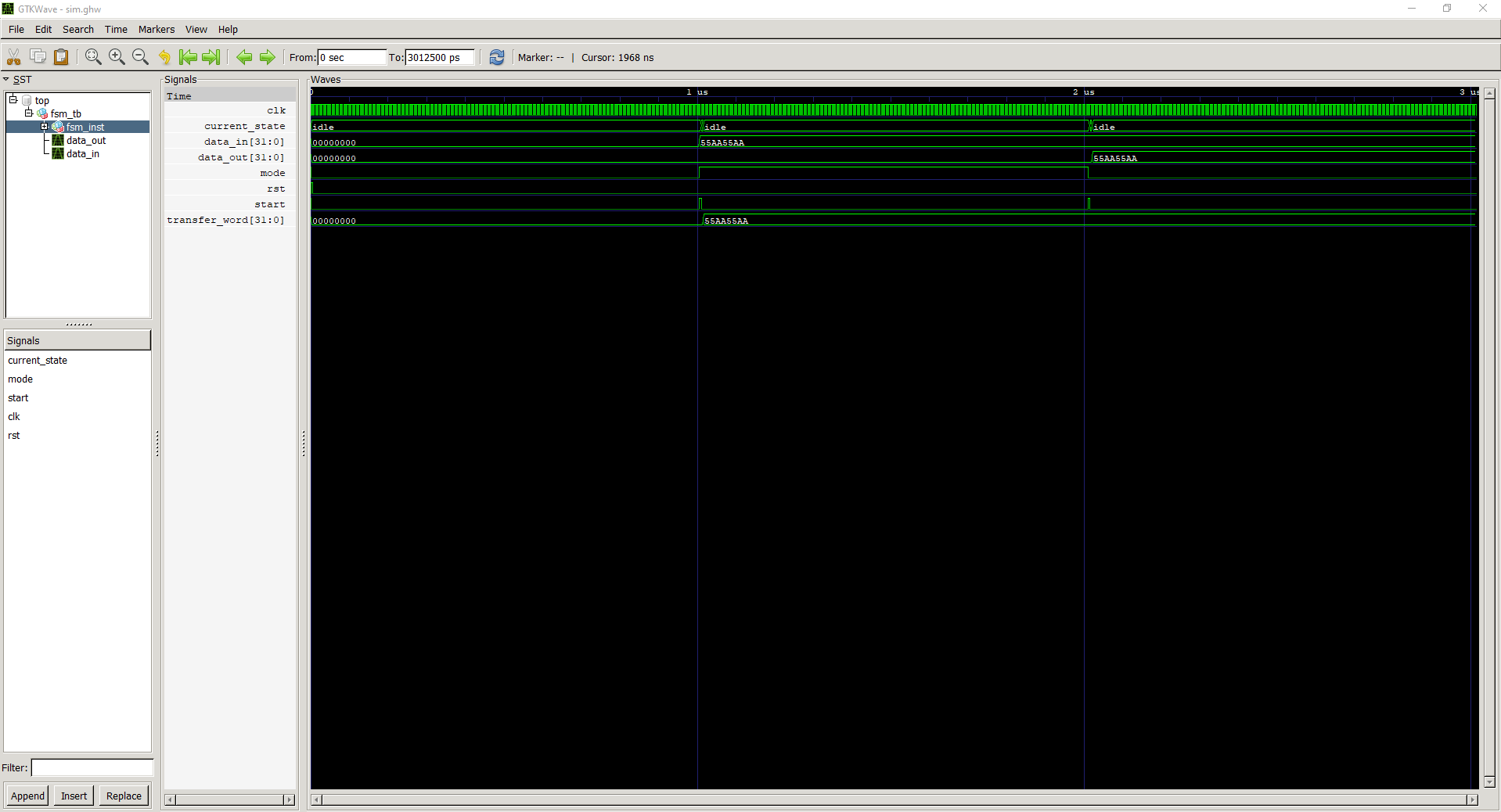Screen dimensions: 1501x812
Task: Select the data_out tree item
Action: point(86,141)
